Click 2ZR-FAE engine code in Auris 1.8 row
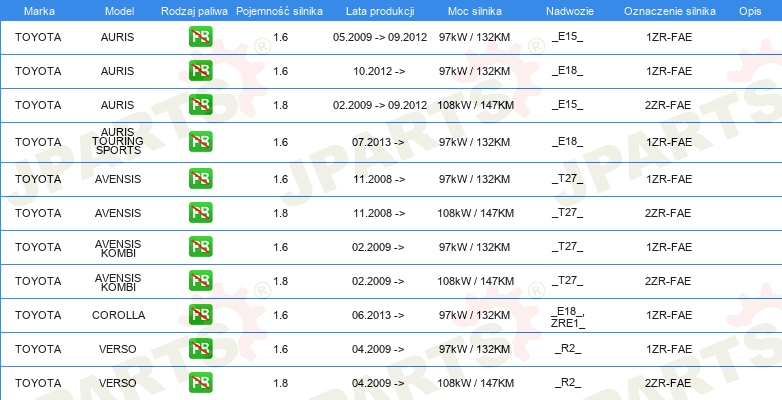This screenshot has width=782, height=400. click(668, 105)
